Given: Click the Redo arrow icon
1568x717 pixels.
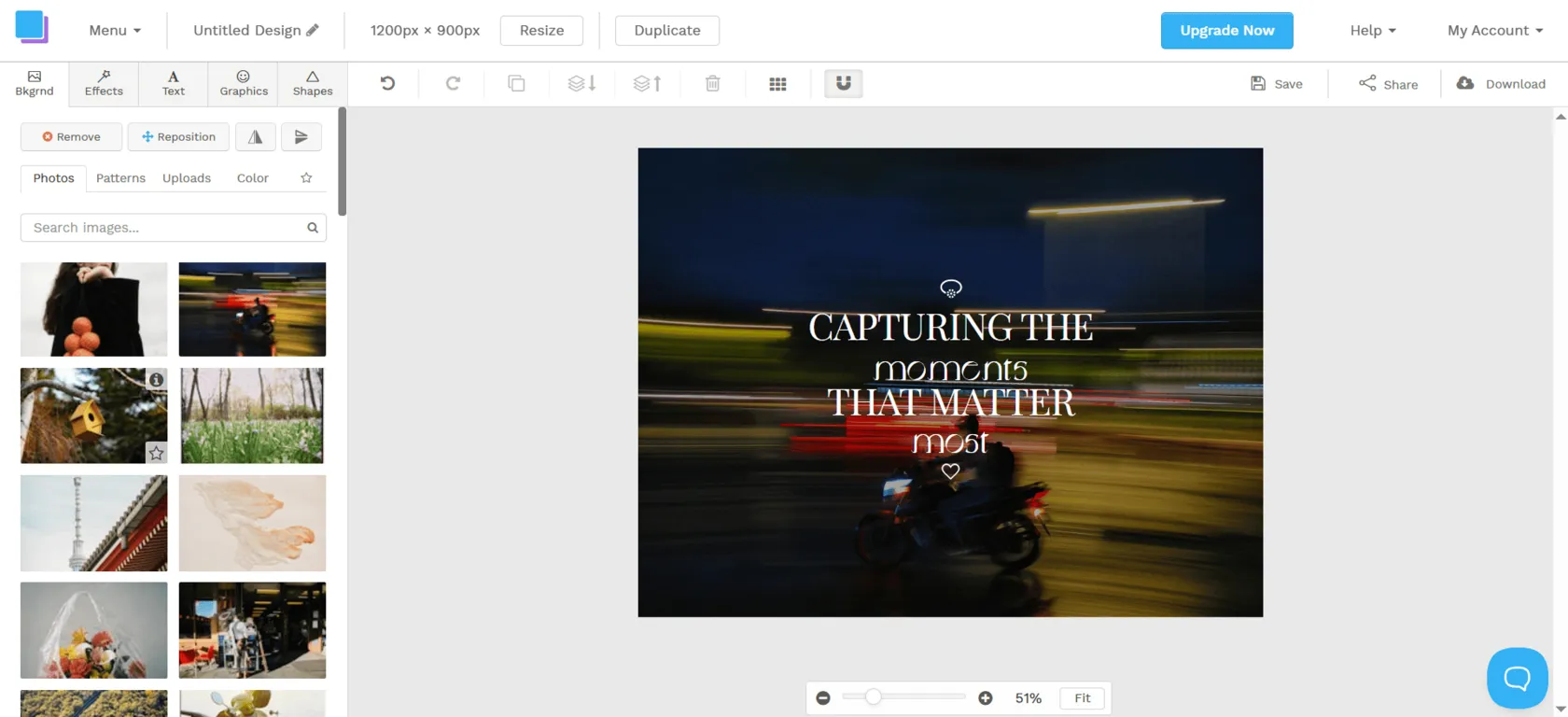Looking at the screenshot, I should (453, 84).
